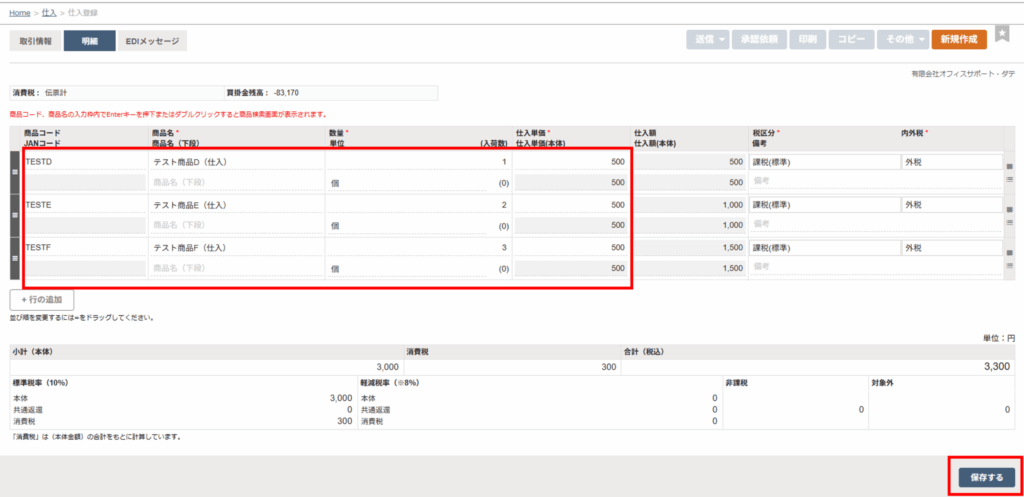This screenshot has width=1024, height=497.
Task: Click the lines icon right of TESTD row
Action: [x=1009, y=180]
